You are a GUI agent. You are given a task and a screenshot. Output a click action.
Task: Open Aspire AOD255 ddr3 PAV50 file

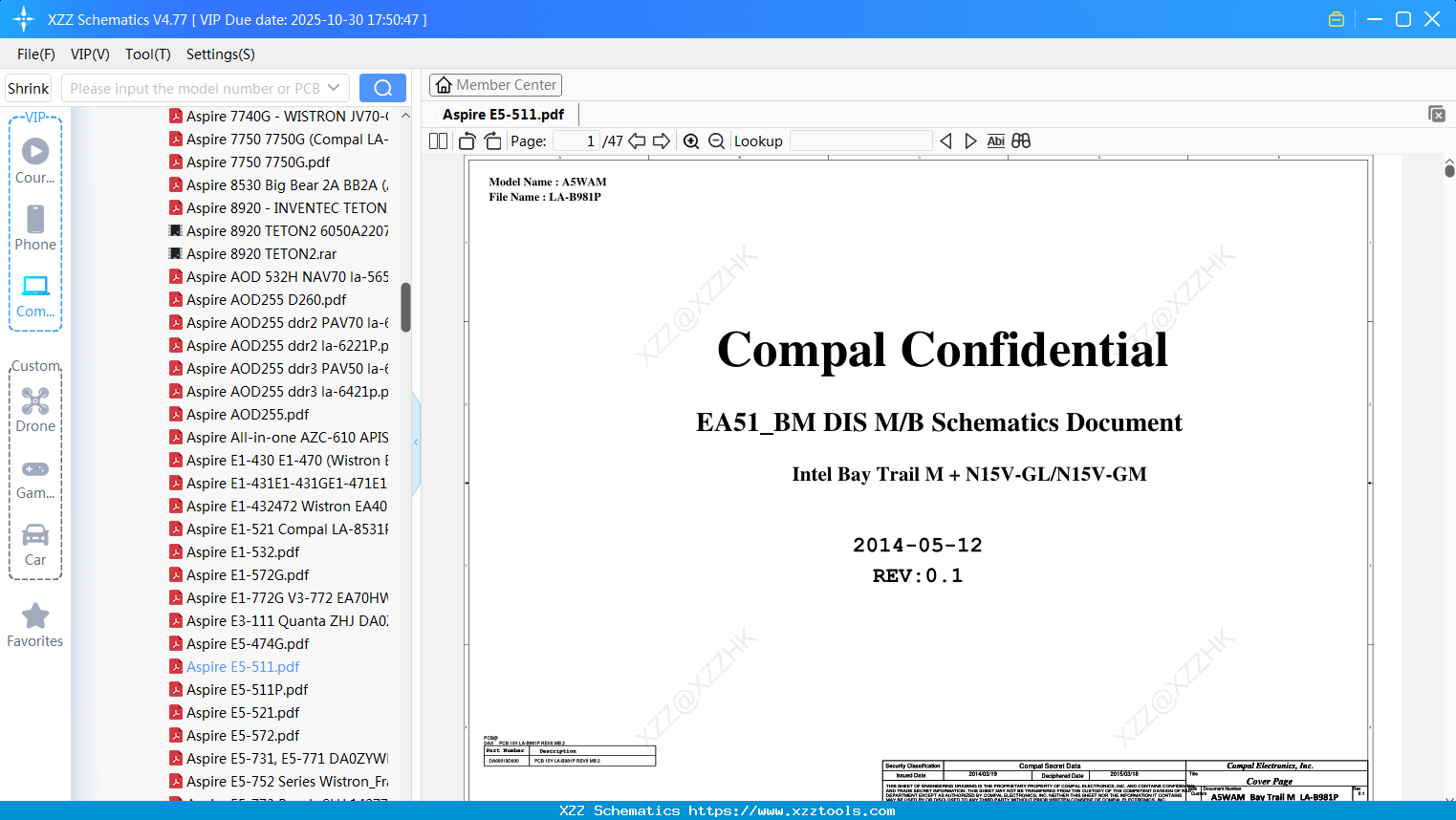coord(279,368)
